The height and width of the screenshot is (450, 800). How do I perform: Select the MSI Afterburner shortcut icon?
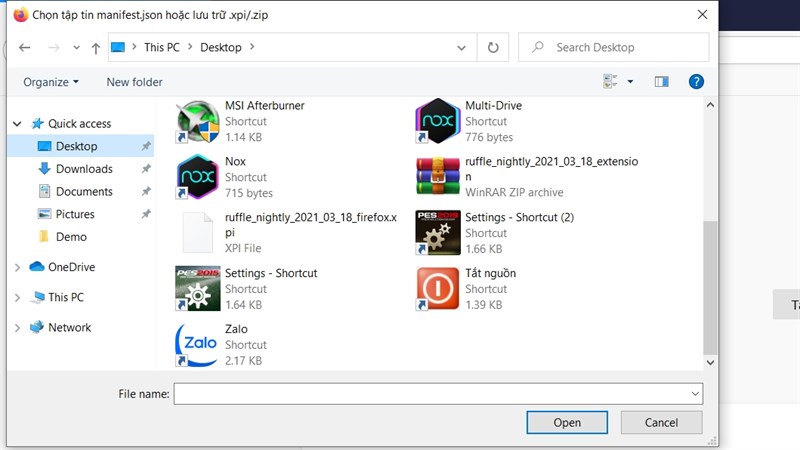pyautogui.click(x=198, y=122)
